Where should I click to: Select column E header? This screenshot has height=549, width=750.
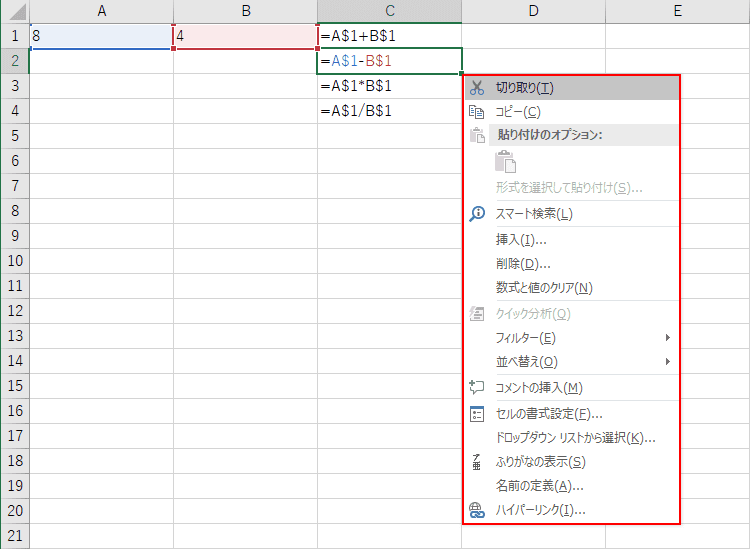coord(678,11)
